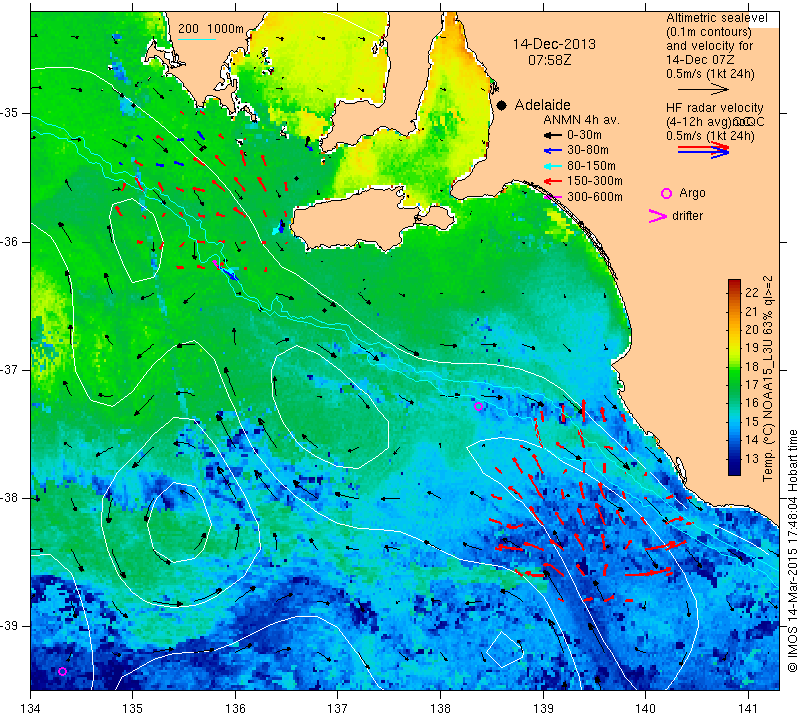Click the '22' value on the colorbar

pos(752,292)
